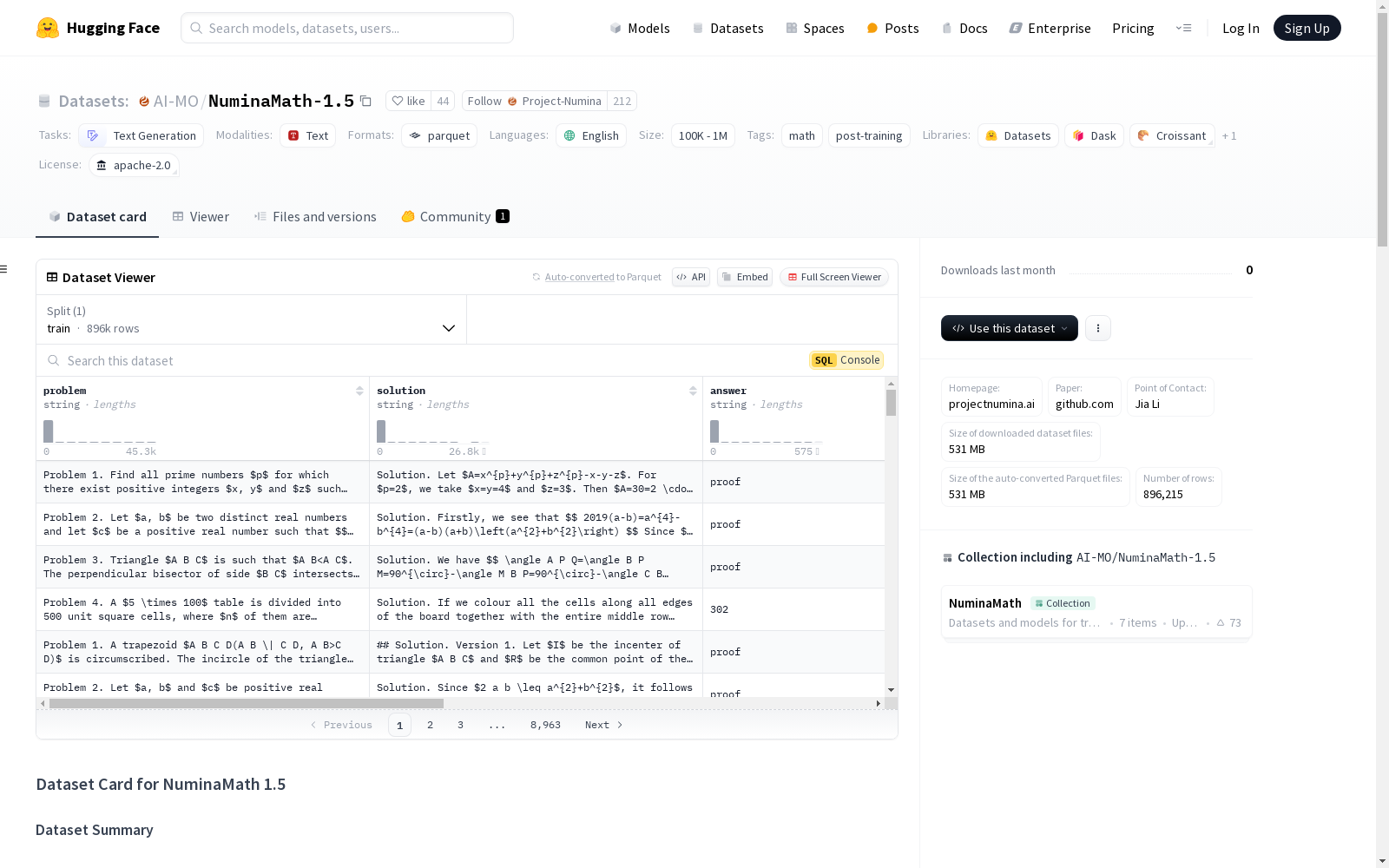Screen dimensions: 1389x868
Task: Sort the solution column
Action: click(x=693, y=391)
